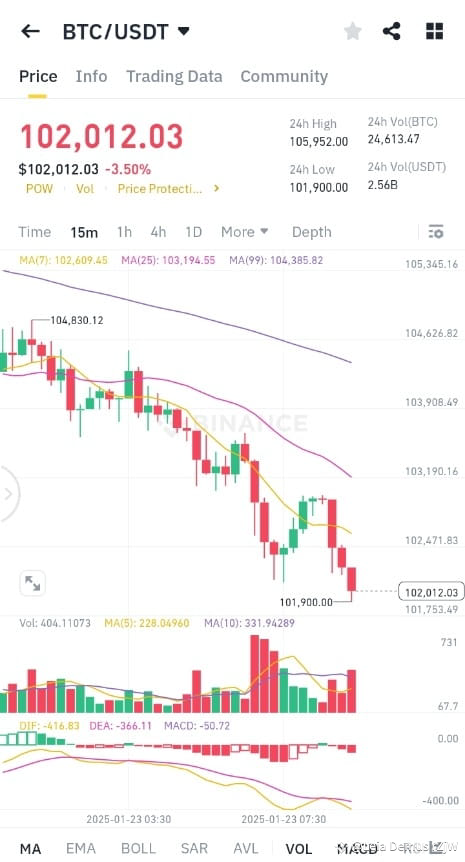Switch to the Trading Data tab
The width and height of the screenshot is (465, 862).
(x=174, y=76)
